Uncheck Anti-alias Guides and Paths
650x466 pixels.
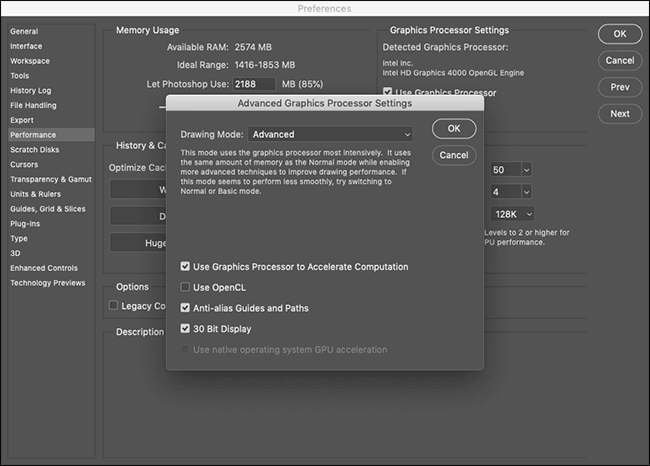(185, 308)
